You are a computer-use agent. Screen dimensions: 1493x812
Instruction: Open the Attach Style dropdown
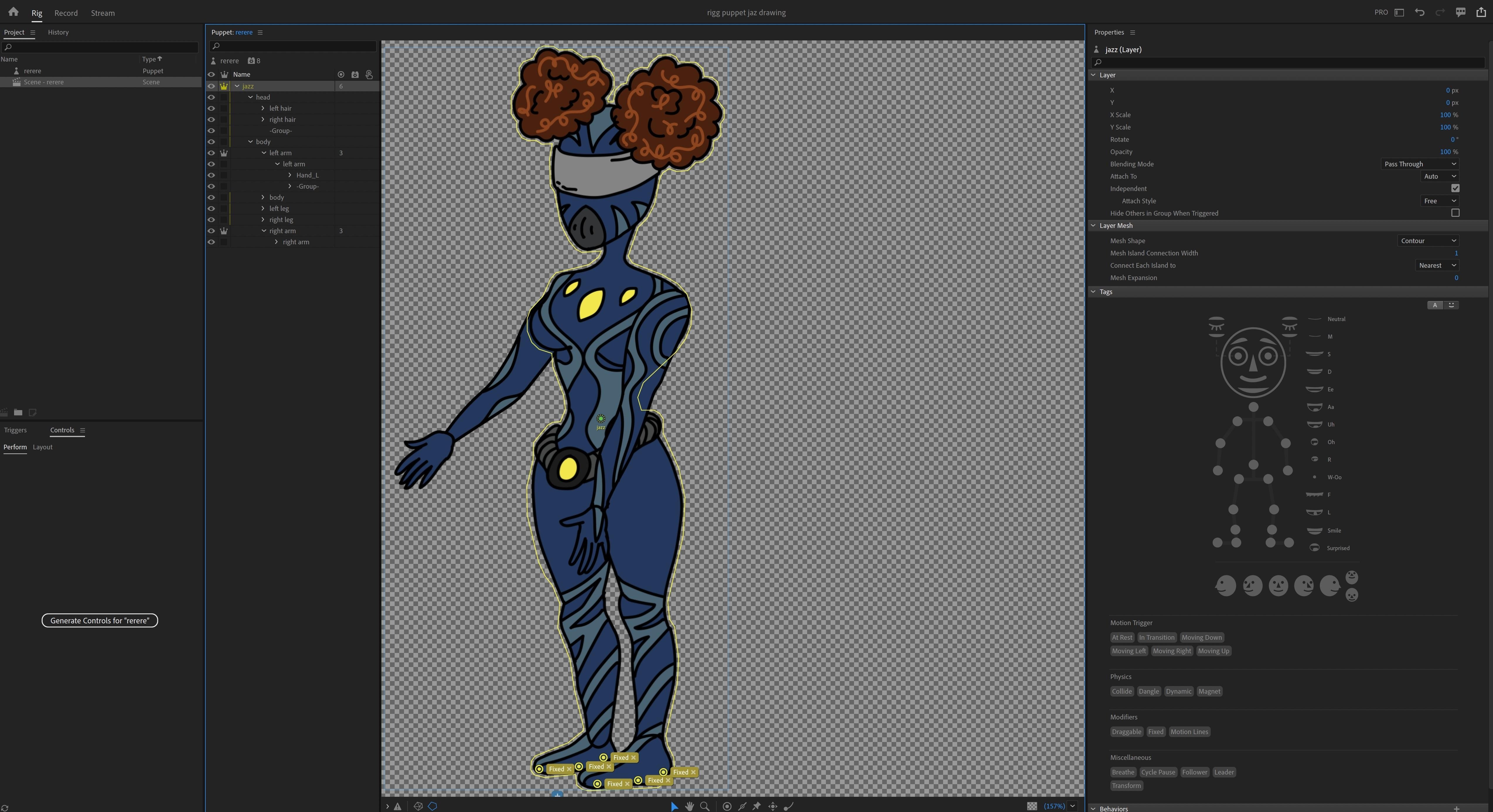tap(1440, 201)
